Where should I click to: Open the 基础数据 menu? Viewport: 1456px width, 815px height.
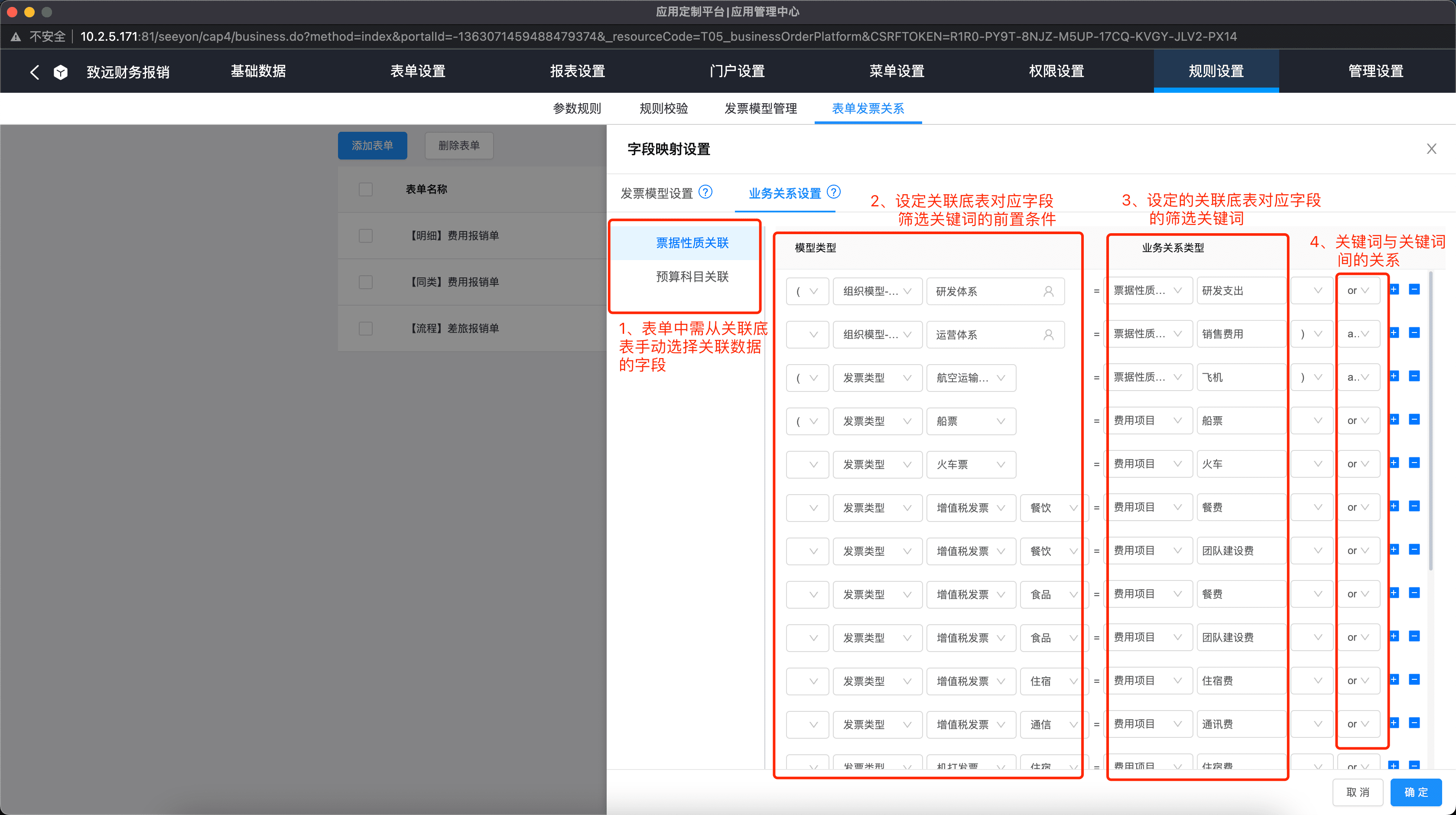point(258,71)
